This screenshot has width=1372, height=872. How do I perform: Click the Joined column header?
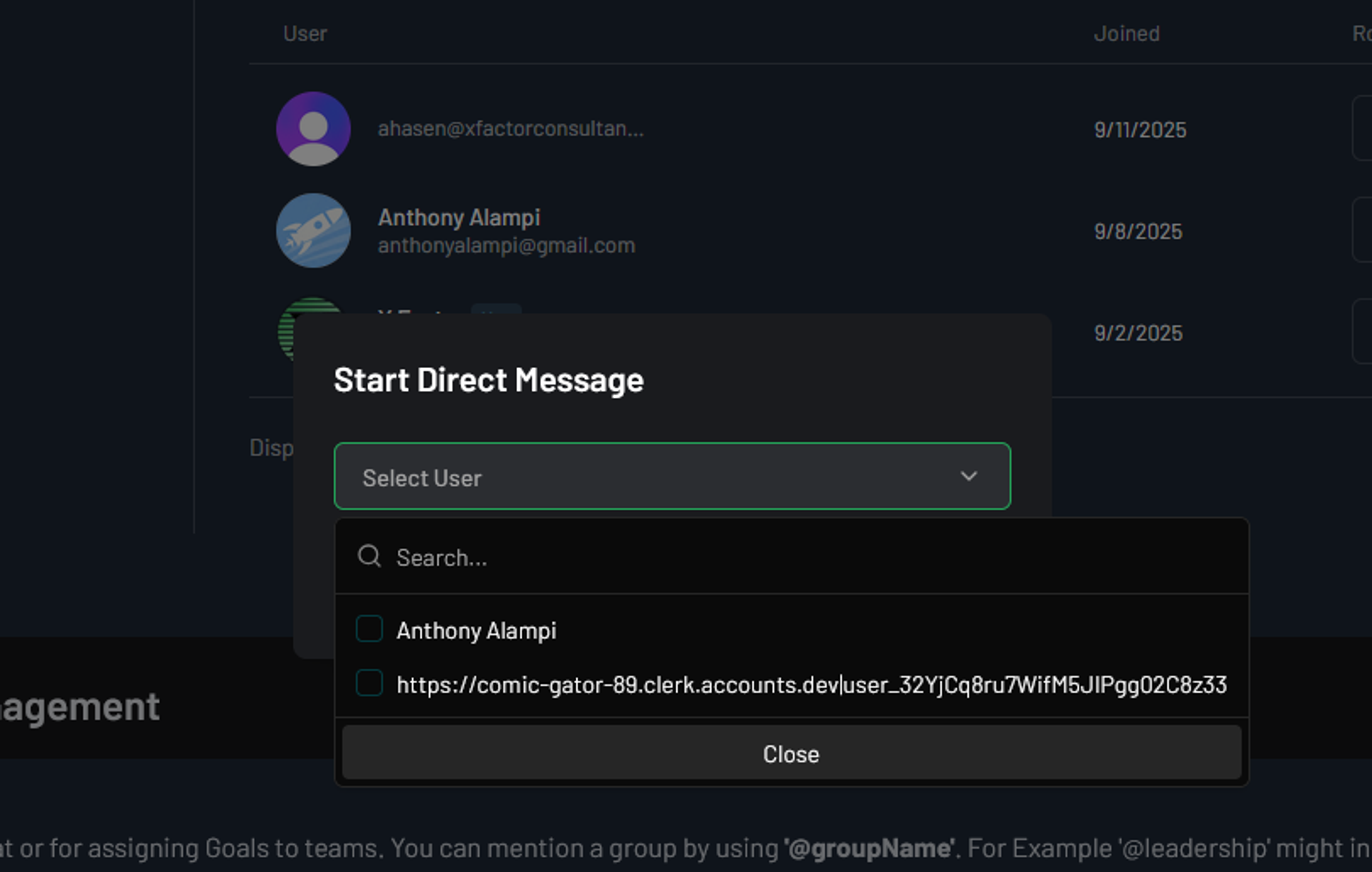[1127, 34]
